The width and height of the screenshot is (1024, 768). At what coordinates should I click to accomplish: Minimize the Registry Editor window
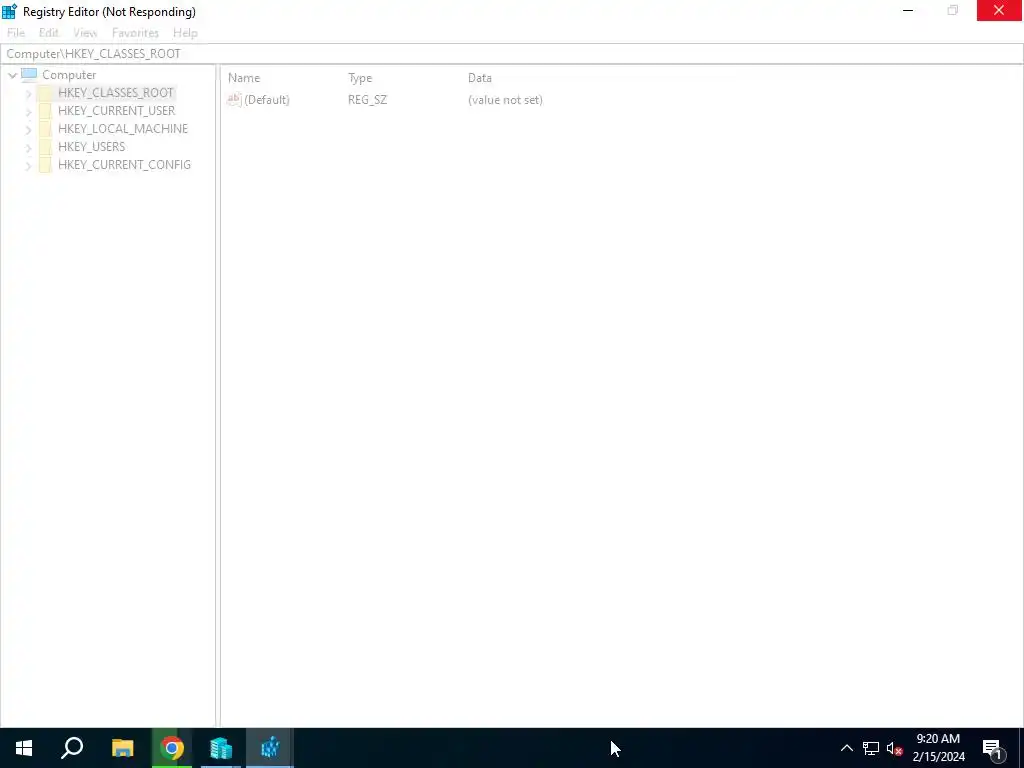(908, 10)
